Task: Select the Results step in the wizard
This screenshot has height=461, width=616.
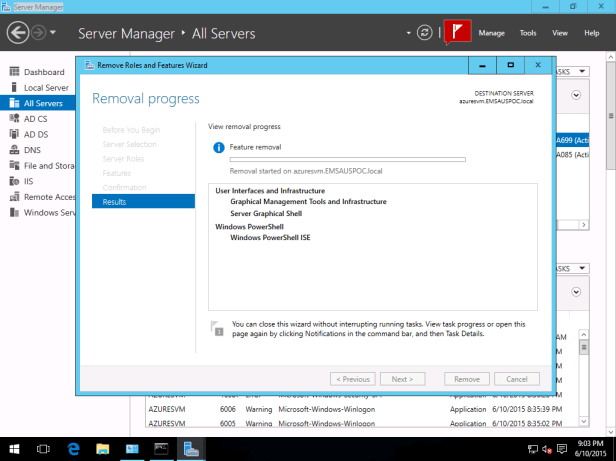Action: pyautogui.click(x=114, y=202)
